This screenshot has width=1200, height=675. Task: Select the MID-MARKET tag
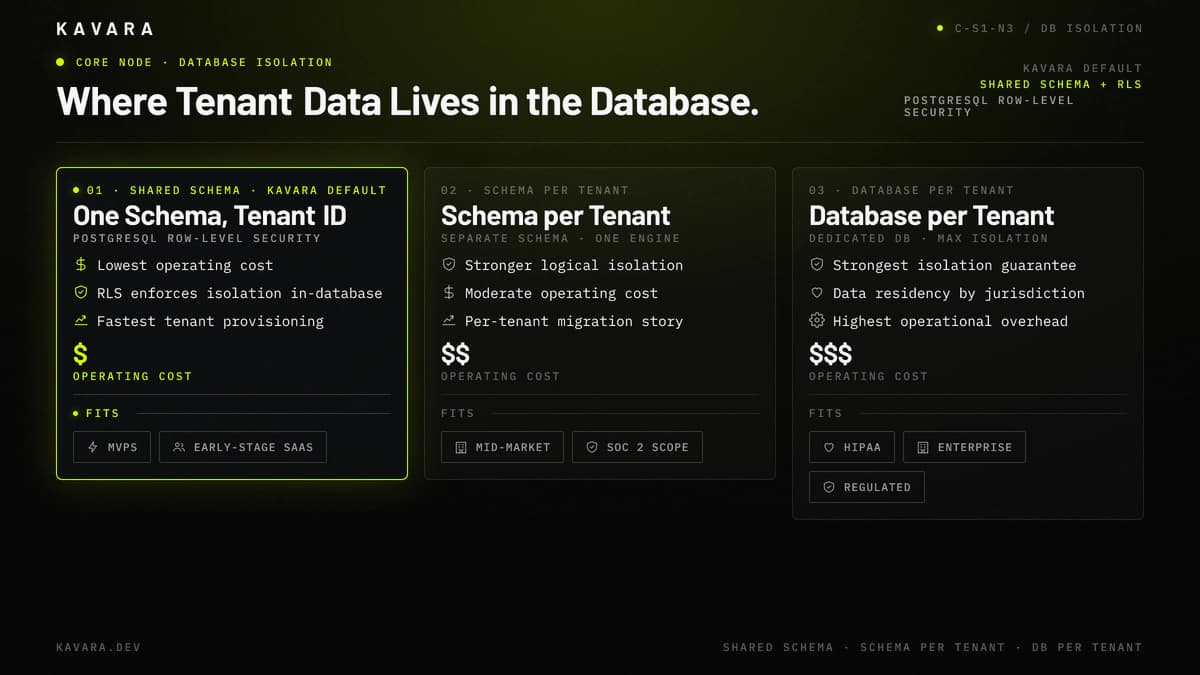[502, 447]
